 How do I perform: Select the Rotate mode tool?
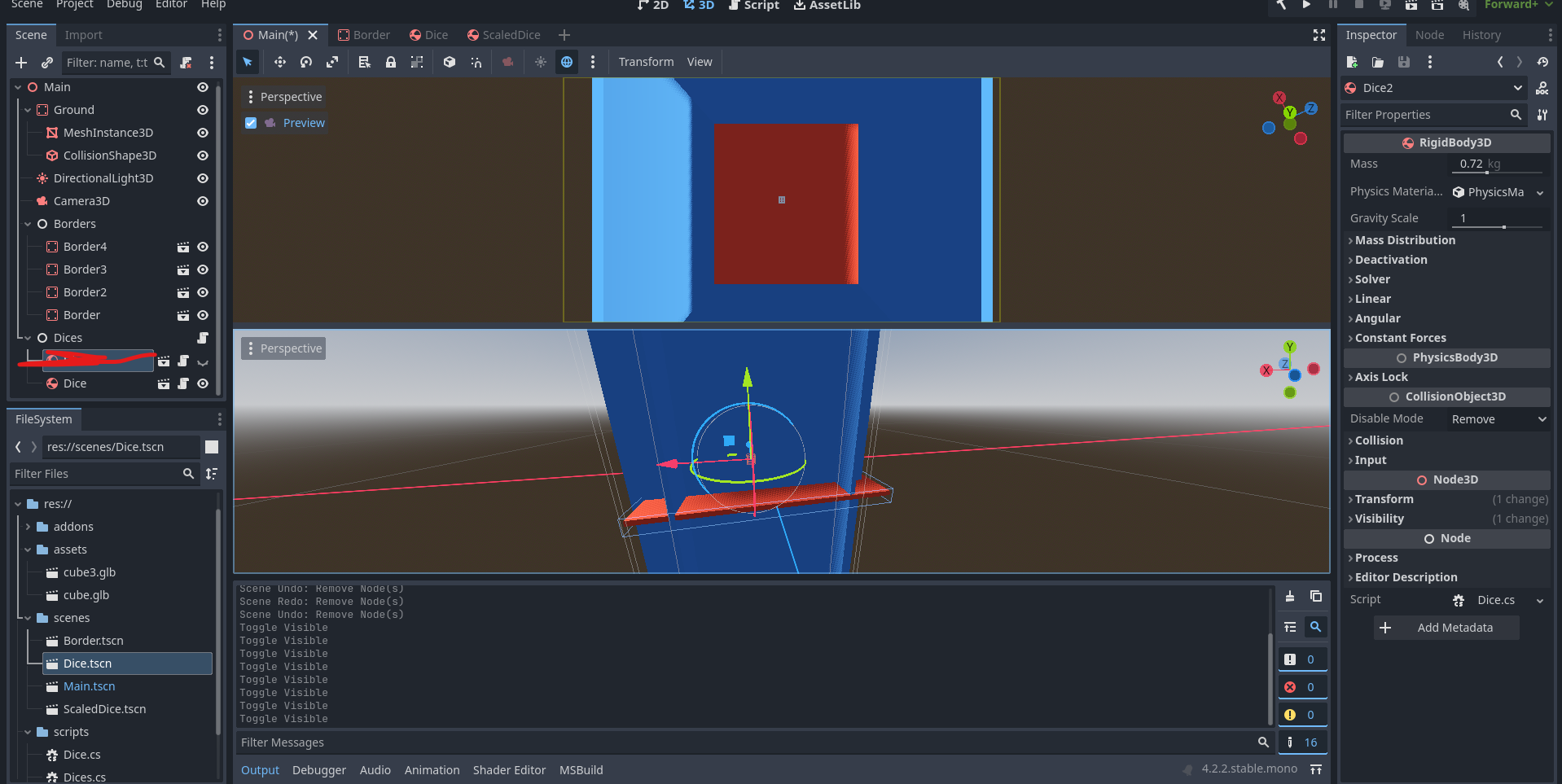tap(306, 62)
